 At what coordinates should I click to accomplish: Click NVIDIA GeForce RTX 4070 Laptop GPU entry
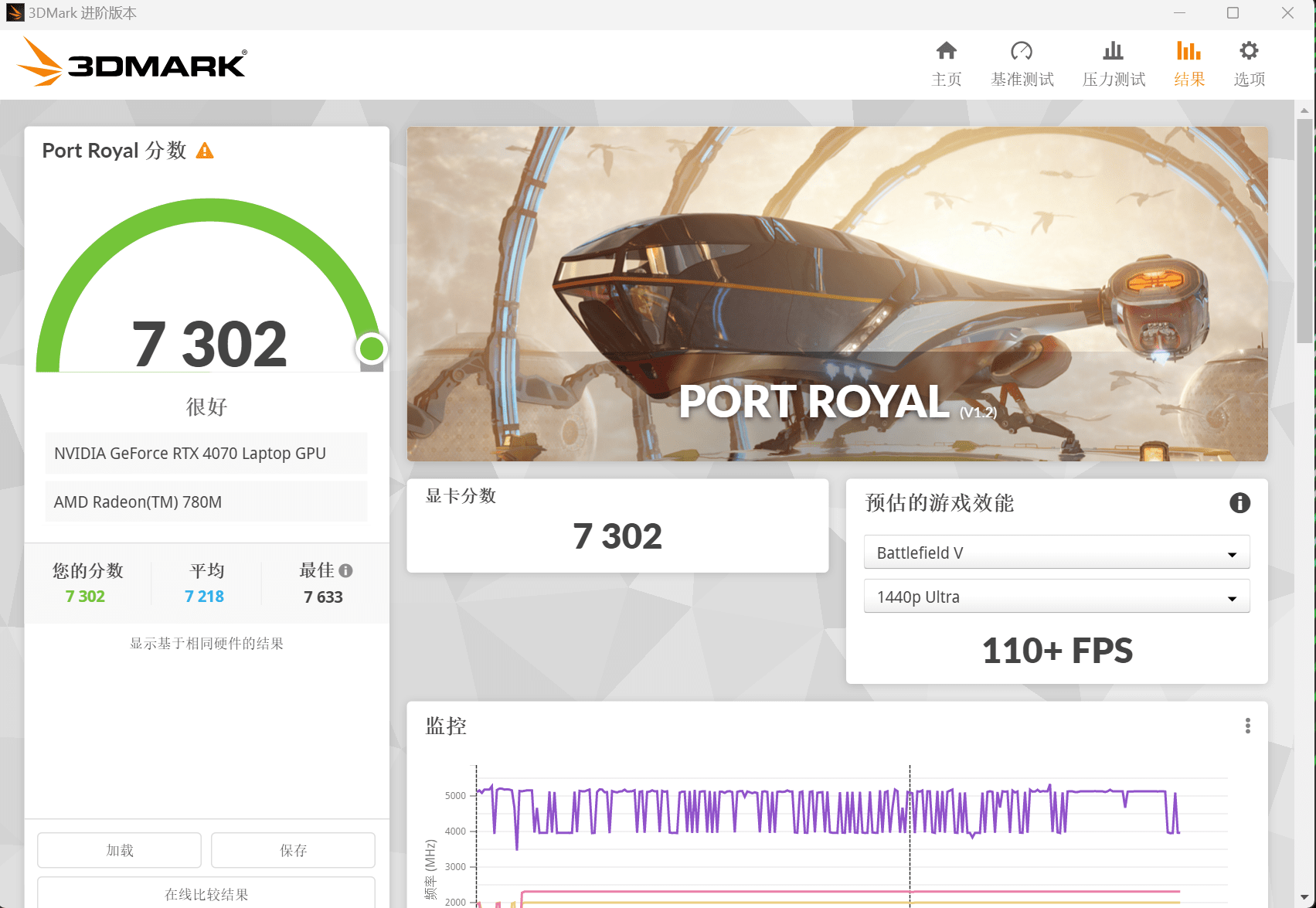[206, 453]
